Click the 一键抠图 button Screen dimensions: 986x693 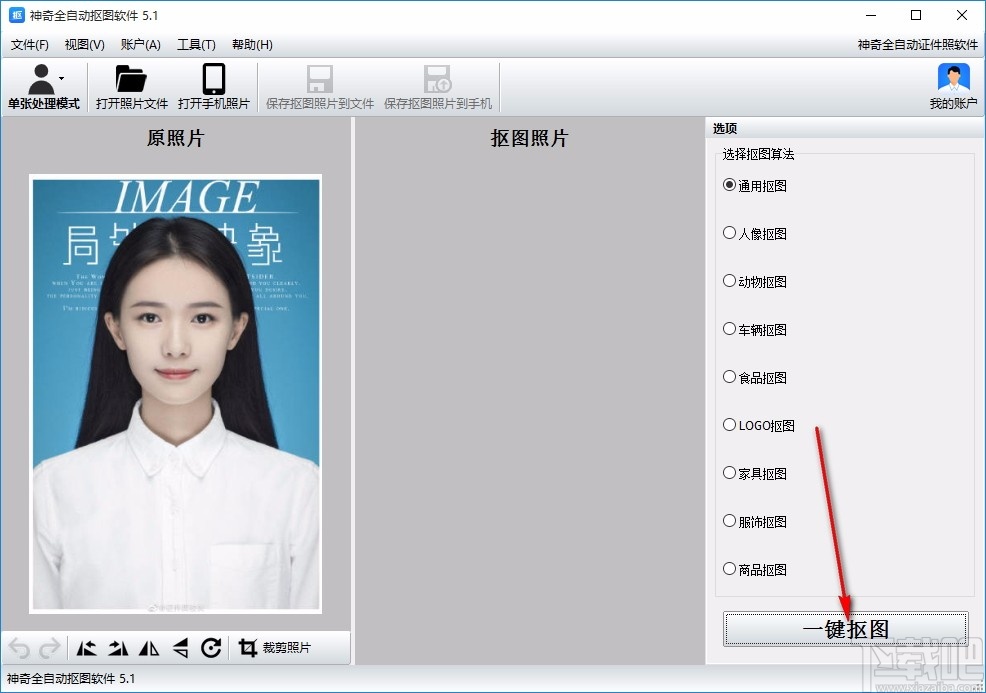(846, 628)
